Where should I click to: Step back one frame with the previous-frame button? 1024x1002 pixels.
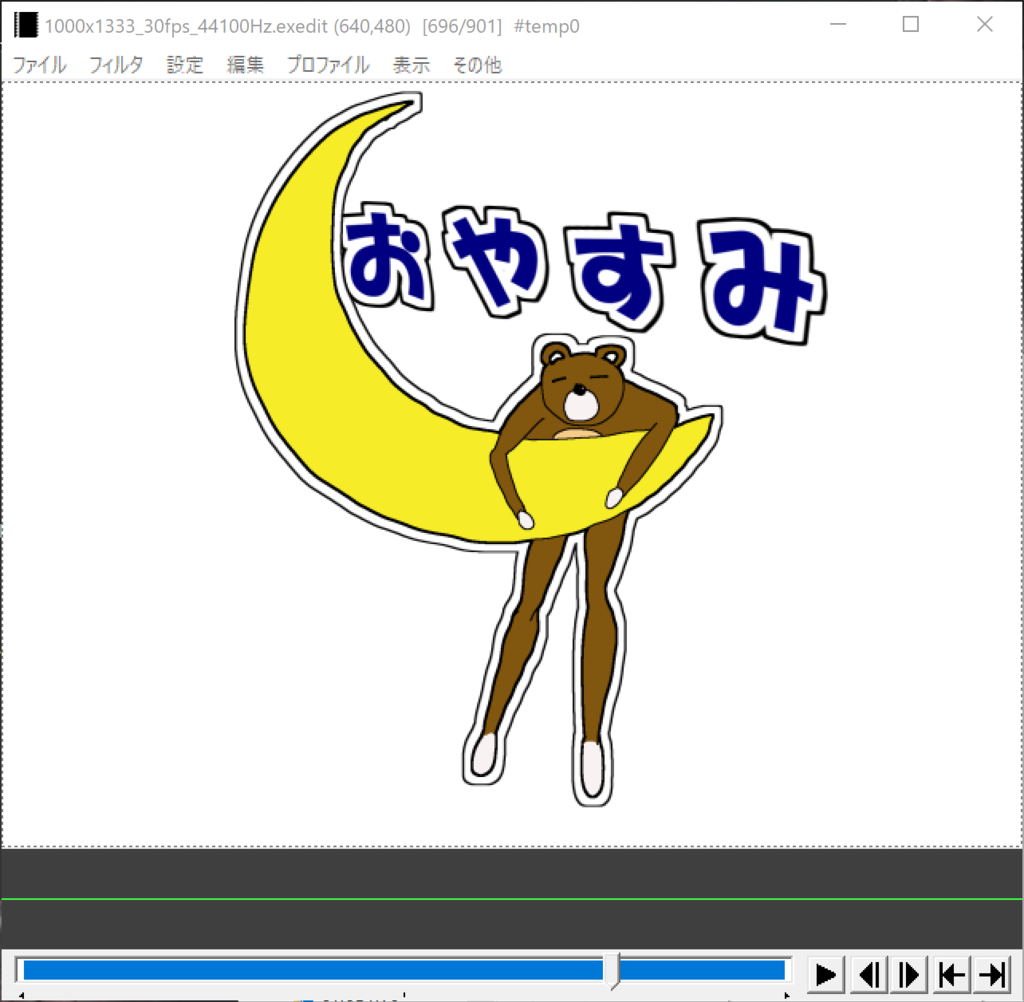click(x=868, y=972)
